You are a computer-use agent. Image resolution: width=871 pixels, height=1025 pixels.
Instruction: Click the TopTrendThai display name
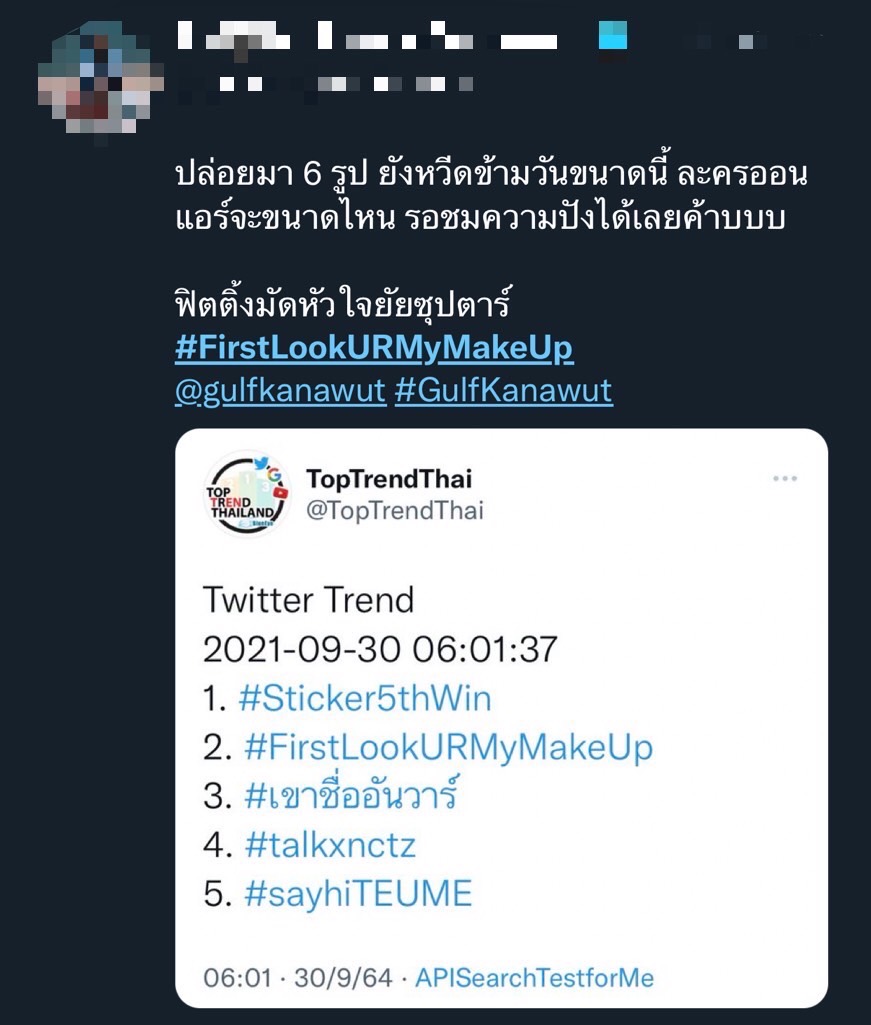[389, 479]
